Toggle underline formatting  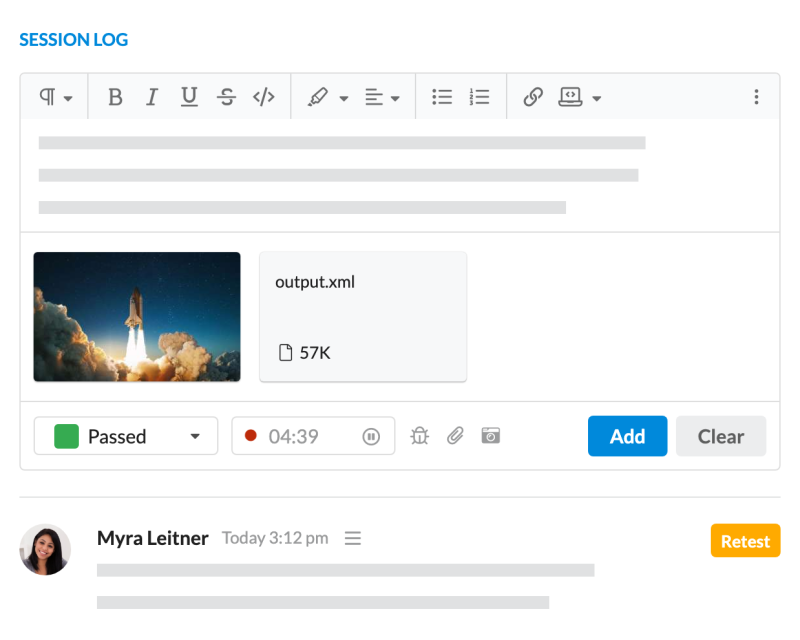pyautogui.click(x=189, y=96)
